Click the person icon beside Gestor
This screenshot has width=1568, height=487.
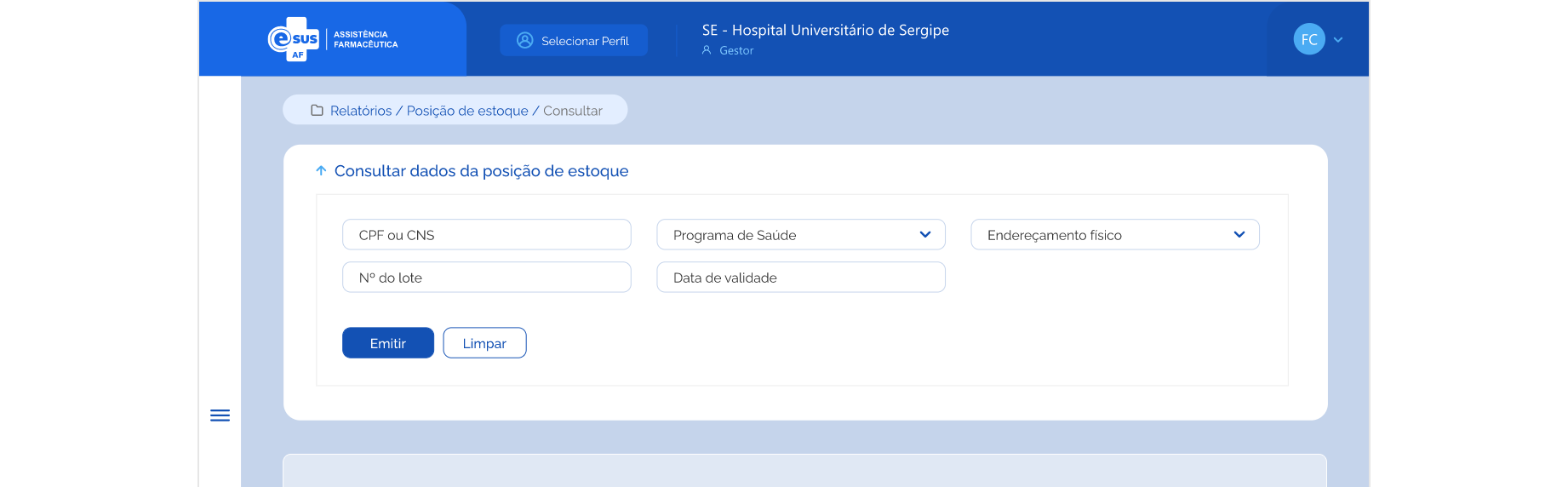pos(707,50)
